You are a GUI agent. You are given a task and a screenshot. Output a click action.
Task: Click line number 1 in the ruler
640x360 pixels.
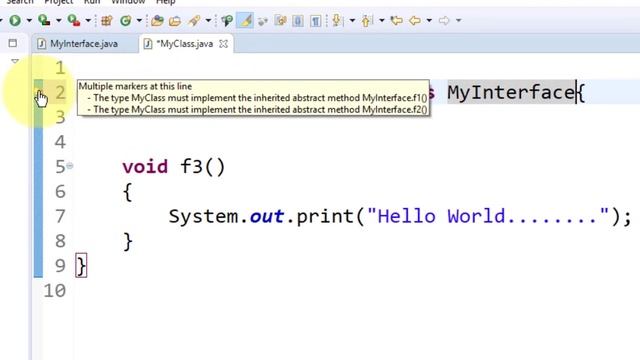[60, 68]
